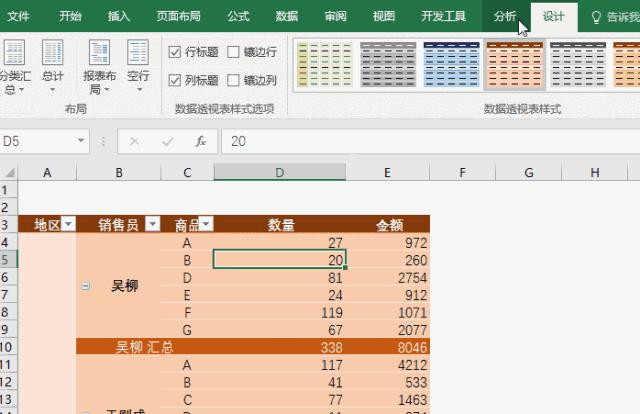Viewport: 640px width, 414px height.
Task: Open the 总计 grand totals button
Action: click(x=53, y=67)
